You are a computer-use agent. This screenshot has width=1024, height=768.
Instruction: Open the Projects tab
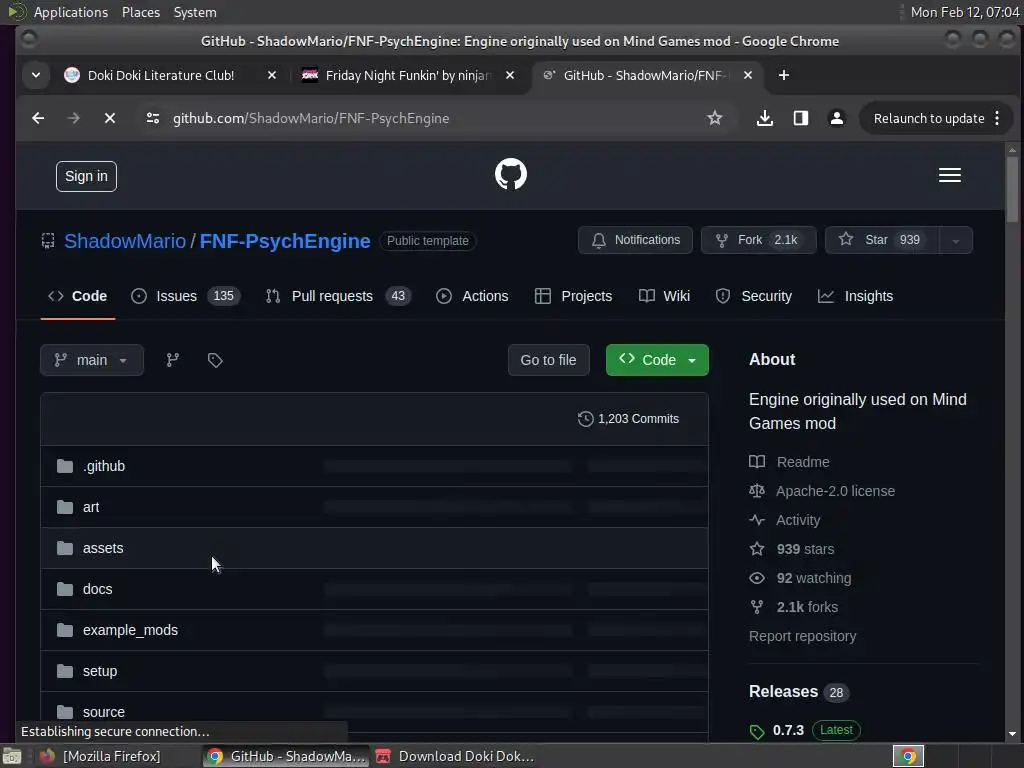coord(573,296)
